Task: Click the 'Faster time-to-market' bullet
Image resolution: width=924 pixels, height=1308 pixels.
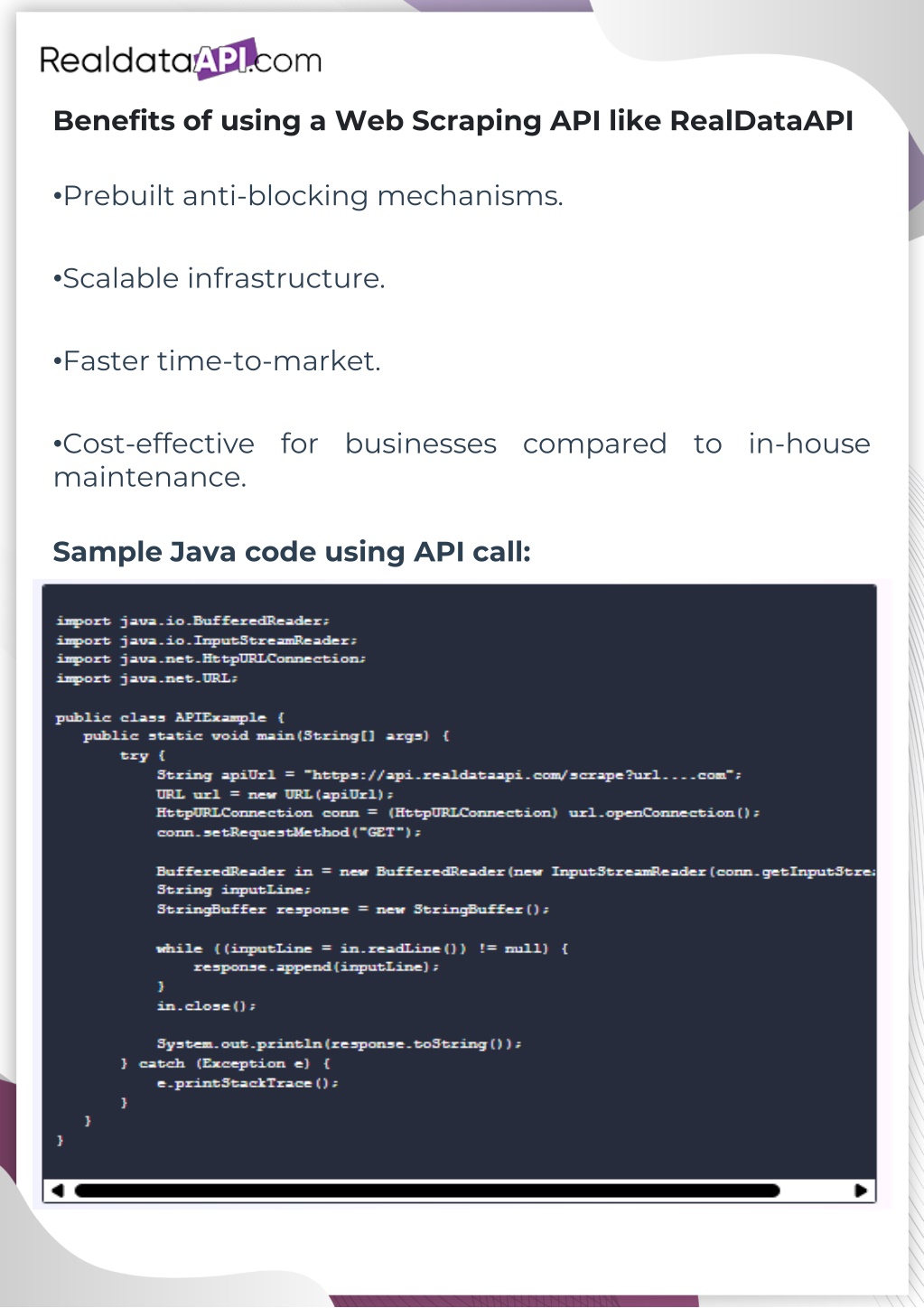Action: coord(217,361)
